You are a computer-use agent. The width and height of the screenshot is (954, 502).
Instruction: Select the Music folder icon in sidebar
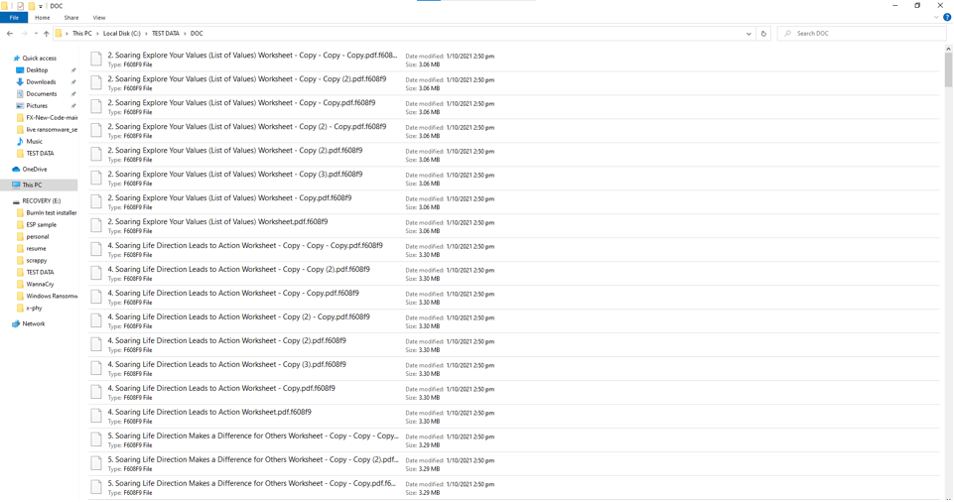point(20,141)
